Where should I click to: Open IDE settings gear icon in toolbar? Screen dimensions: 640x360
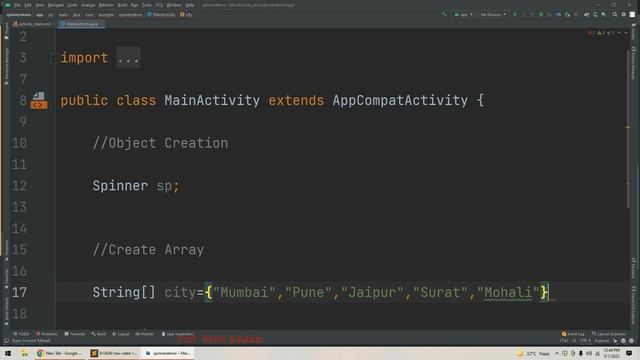pyautogui.click(x=624, y=14)
